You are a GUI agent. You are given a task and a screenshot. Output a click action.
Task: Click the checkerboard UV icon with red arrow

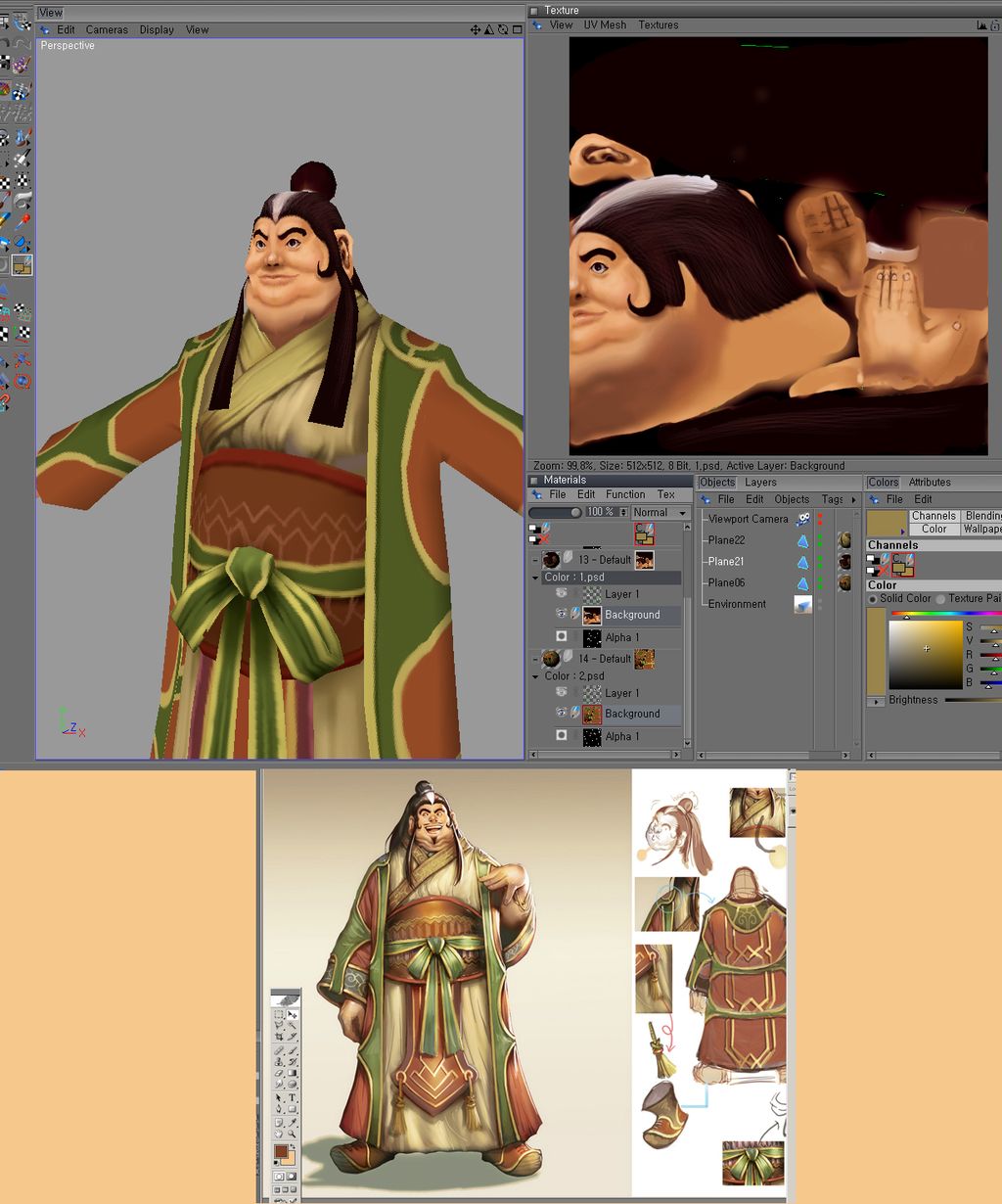[x=23, y=334]
